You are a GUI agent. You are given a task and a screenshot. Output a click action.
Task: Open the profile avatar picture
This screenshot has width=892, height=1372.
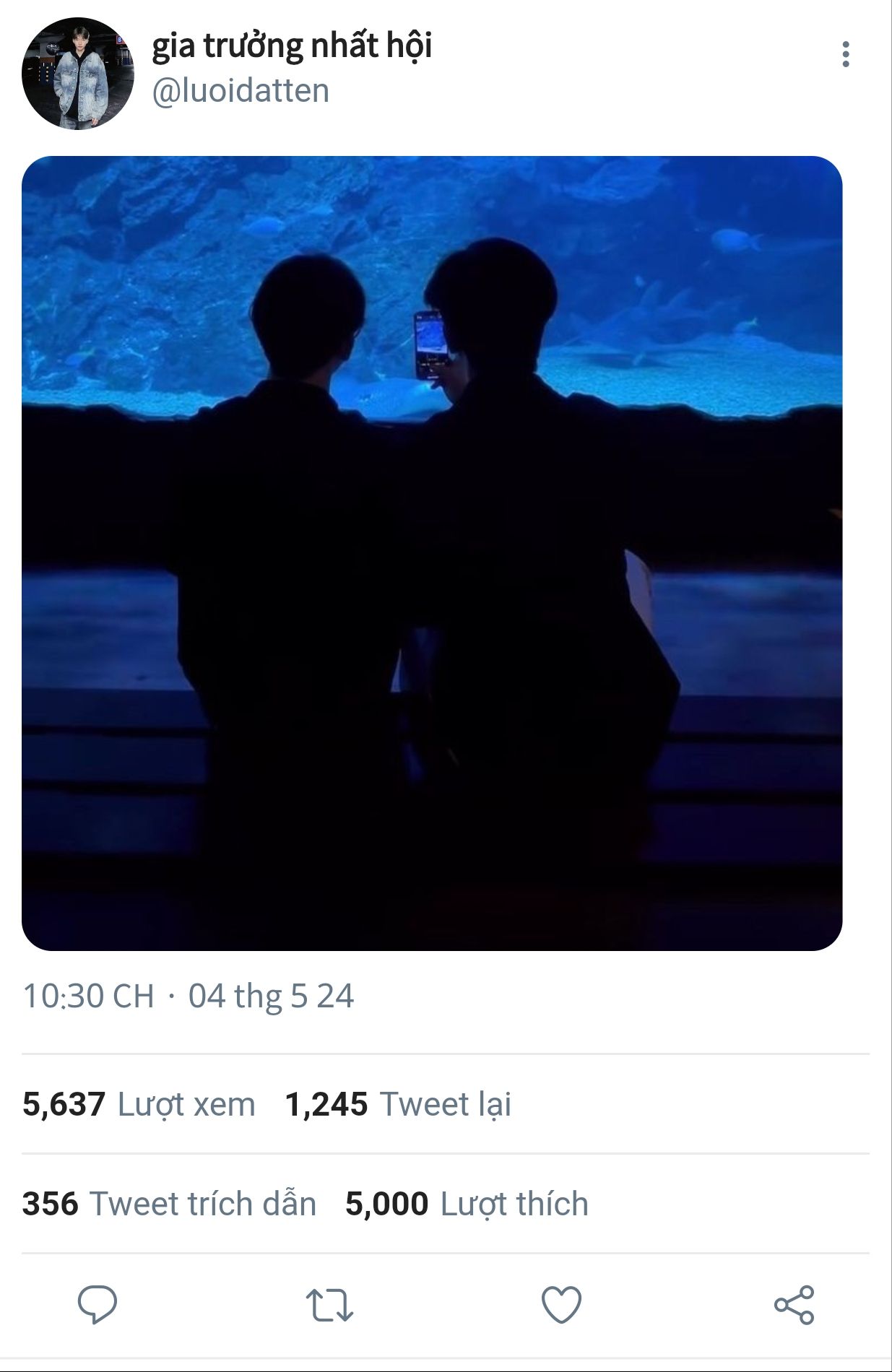(x=78, y=74)
